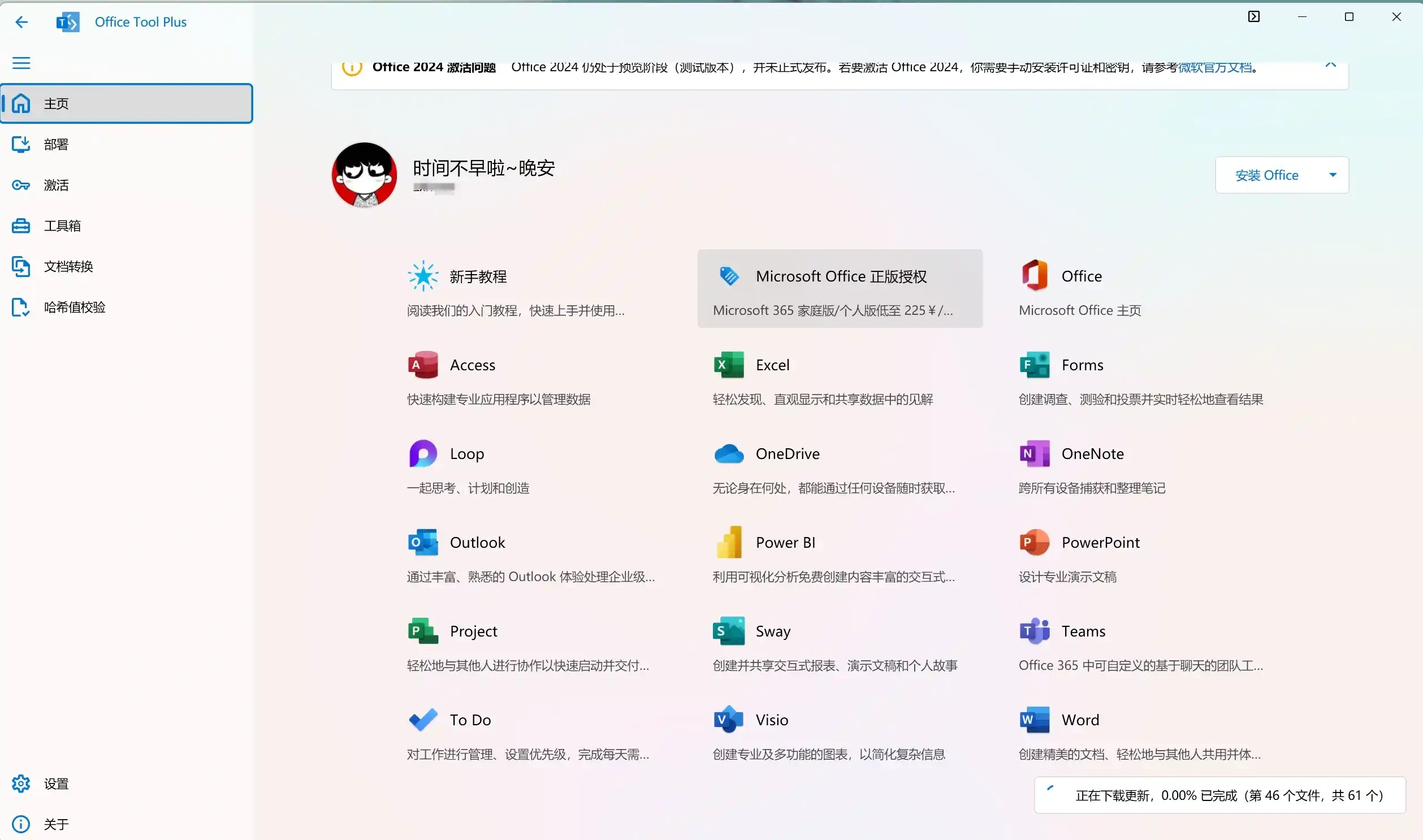The width and height of the screenshot is (1423, 840).
Task: Click the Teams description Office 365 中可自定义
Action: point(1141,666)
